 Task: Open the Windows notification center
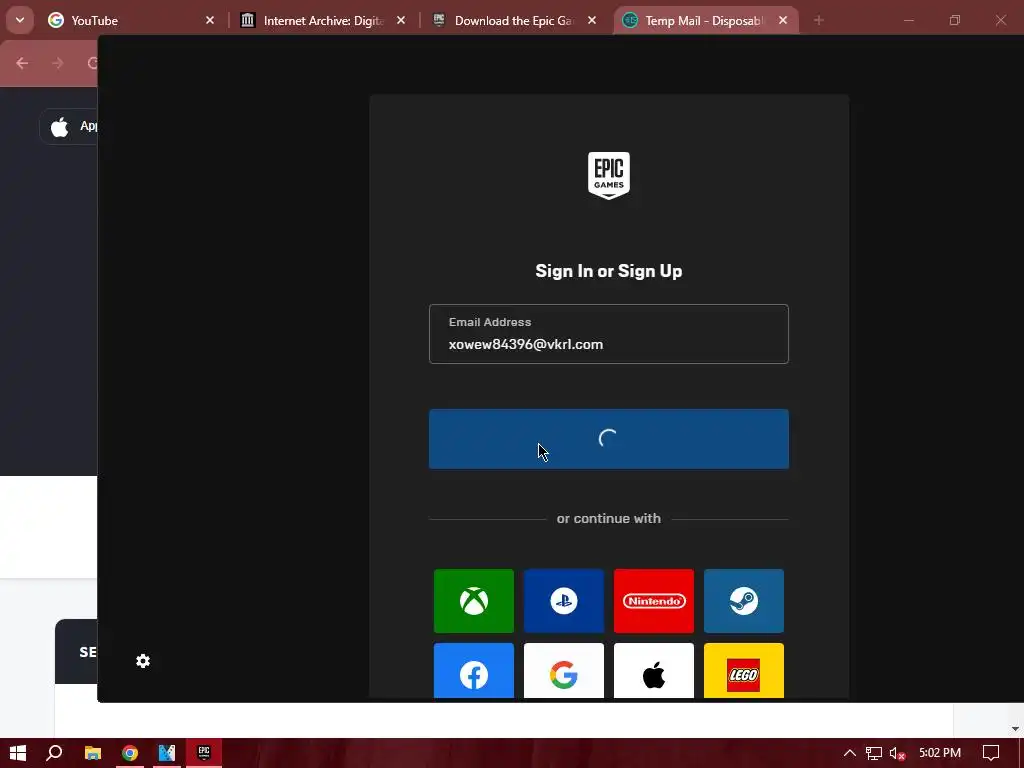pyautogui.click(x=991, y=753)
